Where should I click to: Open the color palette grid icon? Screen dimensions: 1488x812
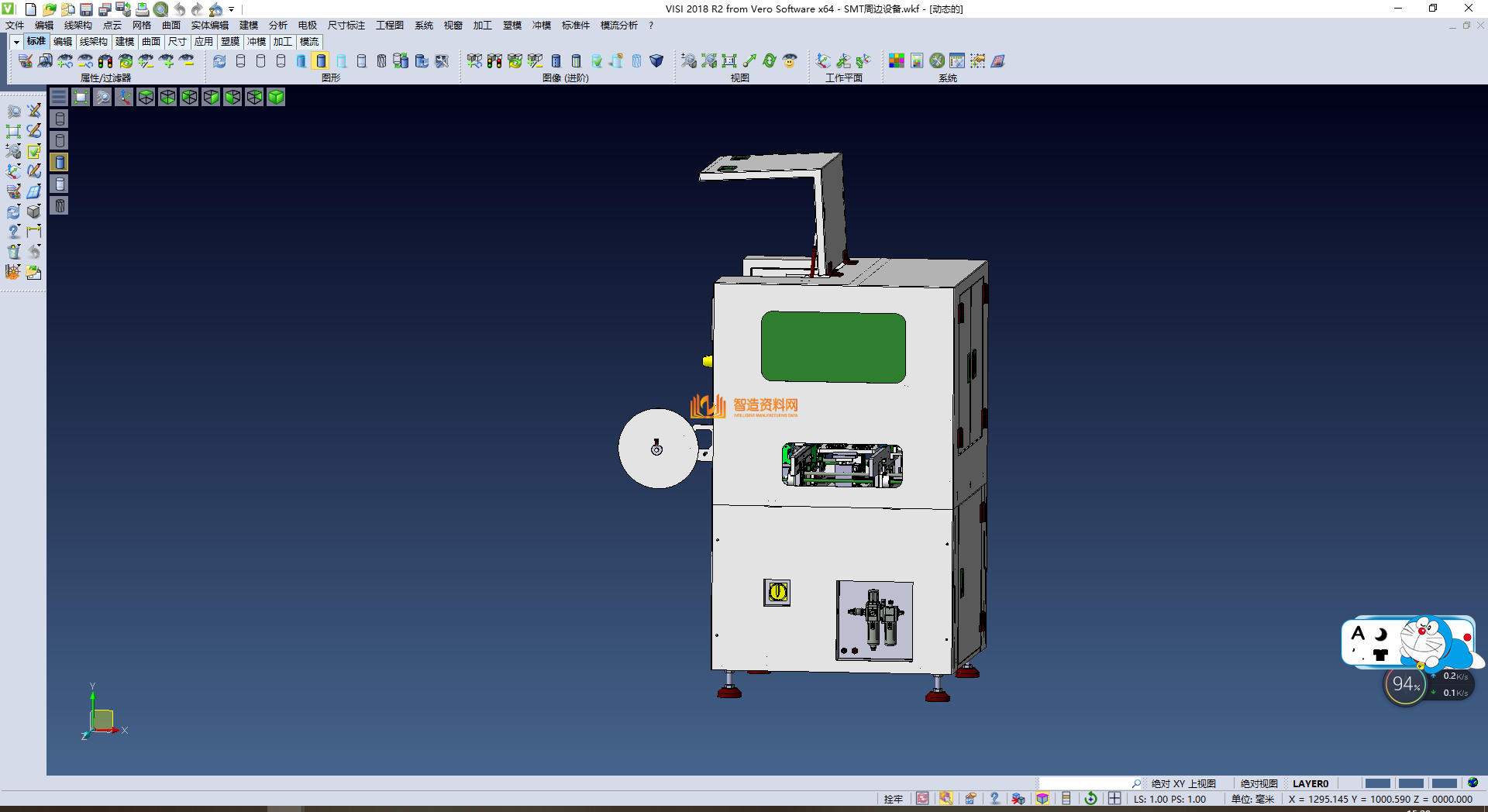tap(897, 60)
